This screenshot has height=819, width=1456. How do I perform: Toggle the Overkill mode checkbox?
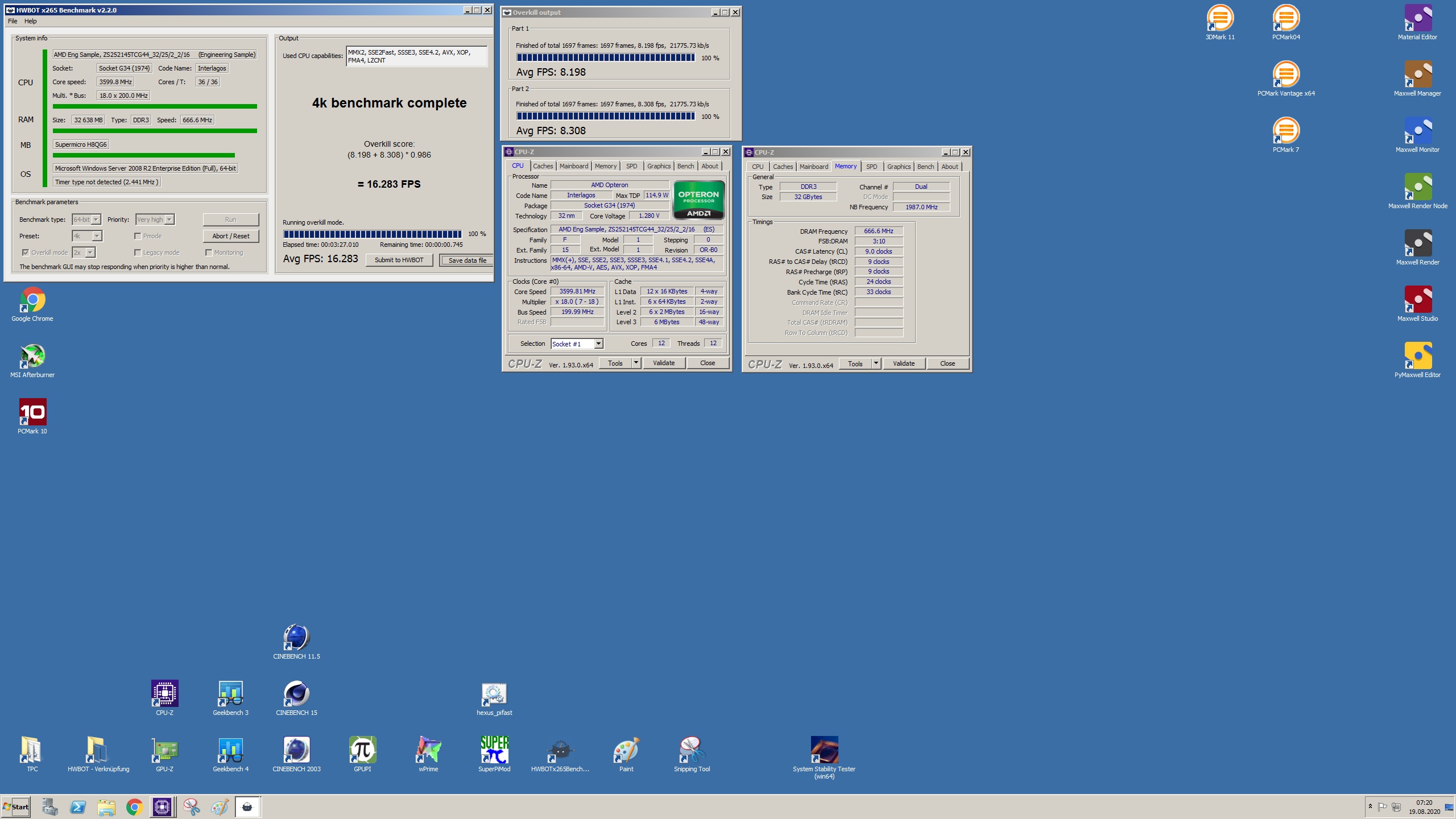26,253
